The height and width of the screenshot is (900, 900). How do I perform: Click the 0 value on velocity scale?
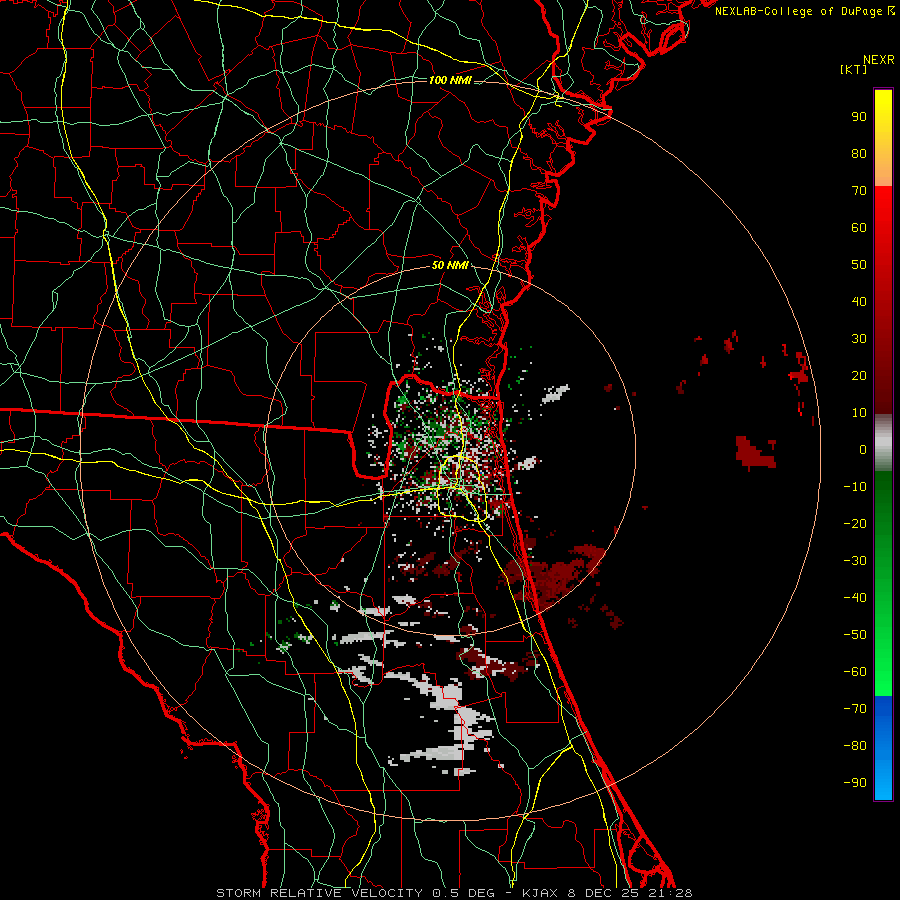pos(863,450)
